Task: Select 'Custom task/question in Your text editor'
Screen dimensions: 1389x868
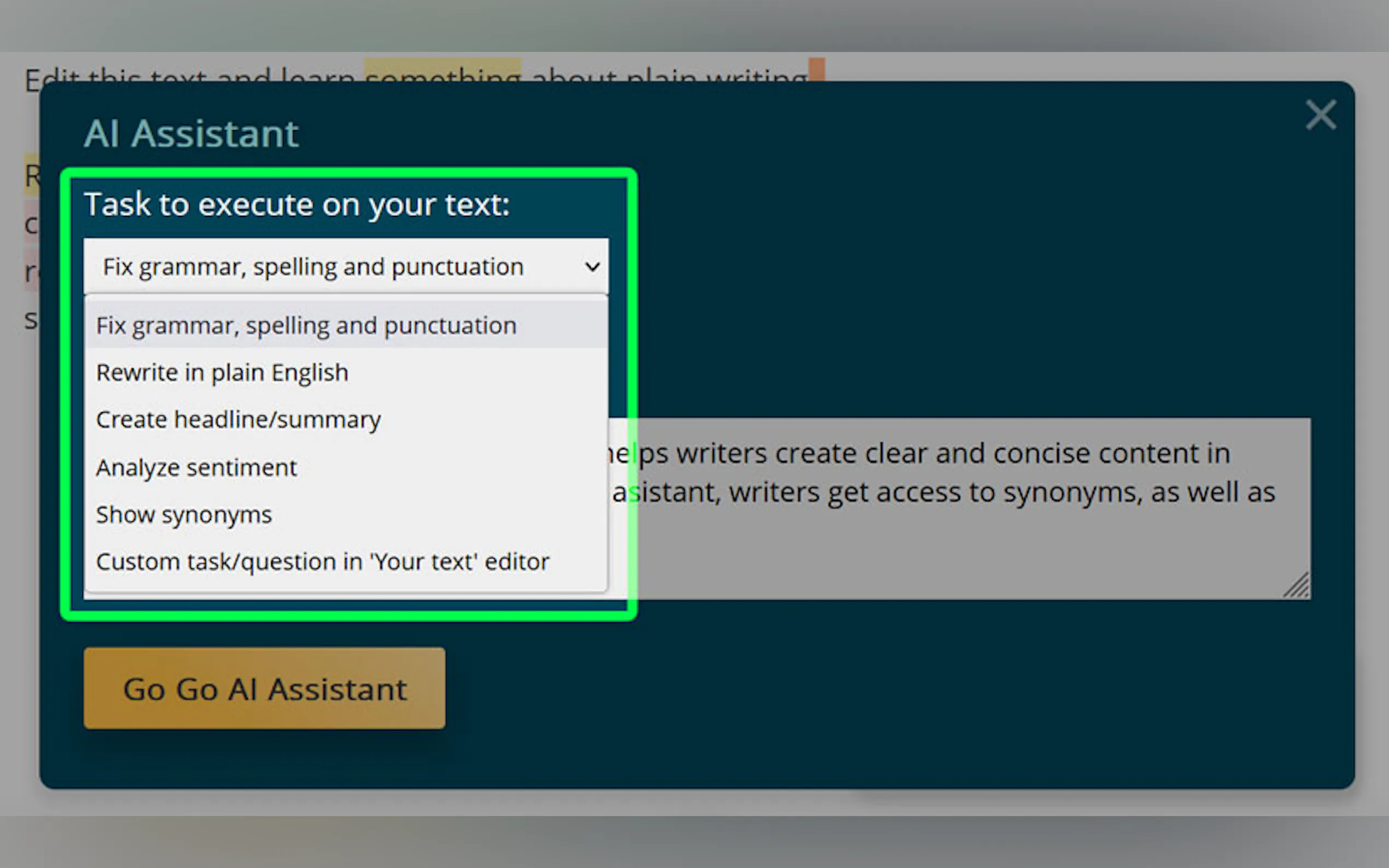Action: coord(322,561)
